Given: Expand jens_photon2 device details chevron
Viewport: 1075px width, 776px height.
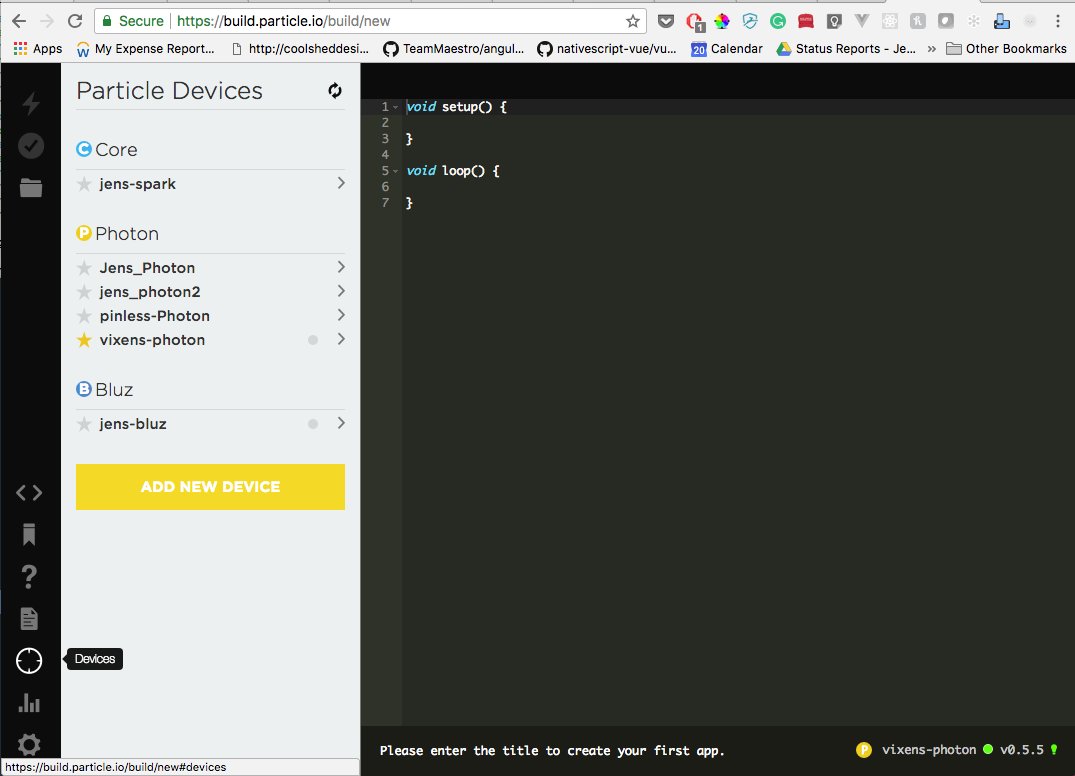Looking at the screenshot, I should coord(341,291).
